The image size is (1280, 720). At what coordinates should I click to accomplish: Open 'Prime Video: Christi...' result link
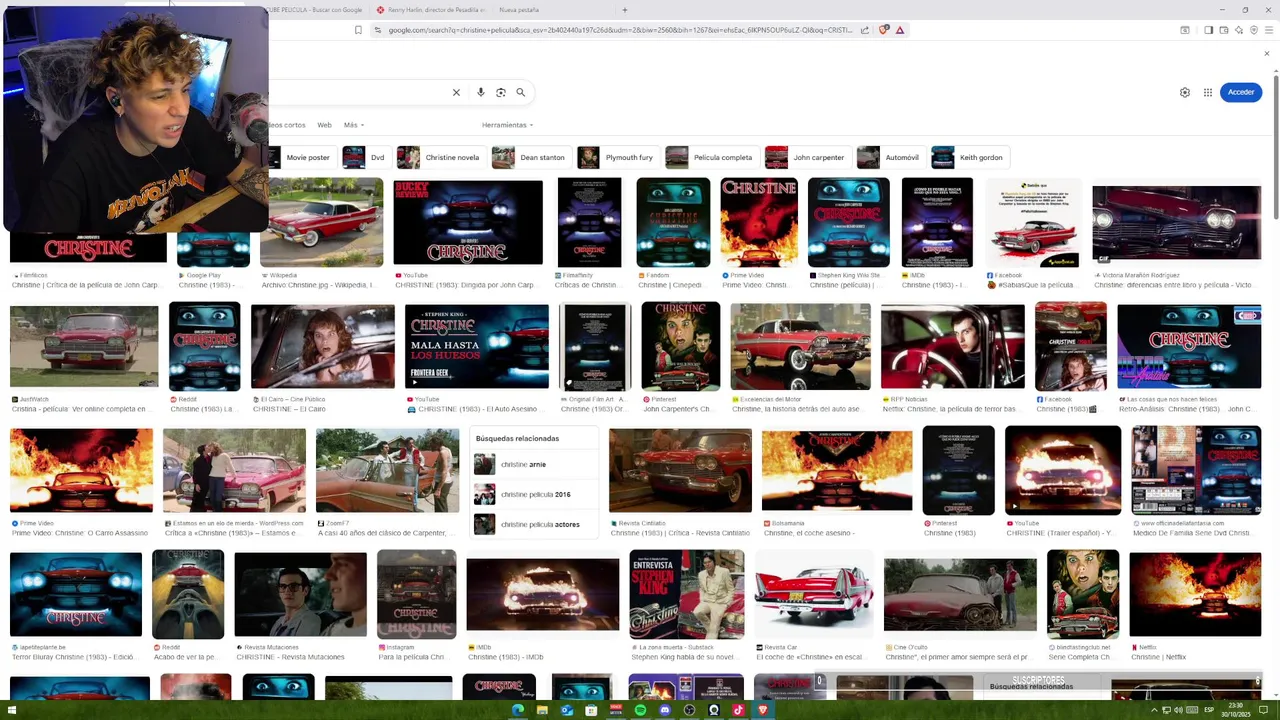point(756,285)
